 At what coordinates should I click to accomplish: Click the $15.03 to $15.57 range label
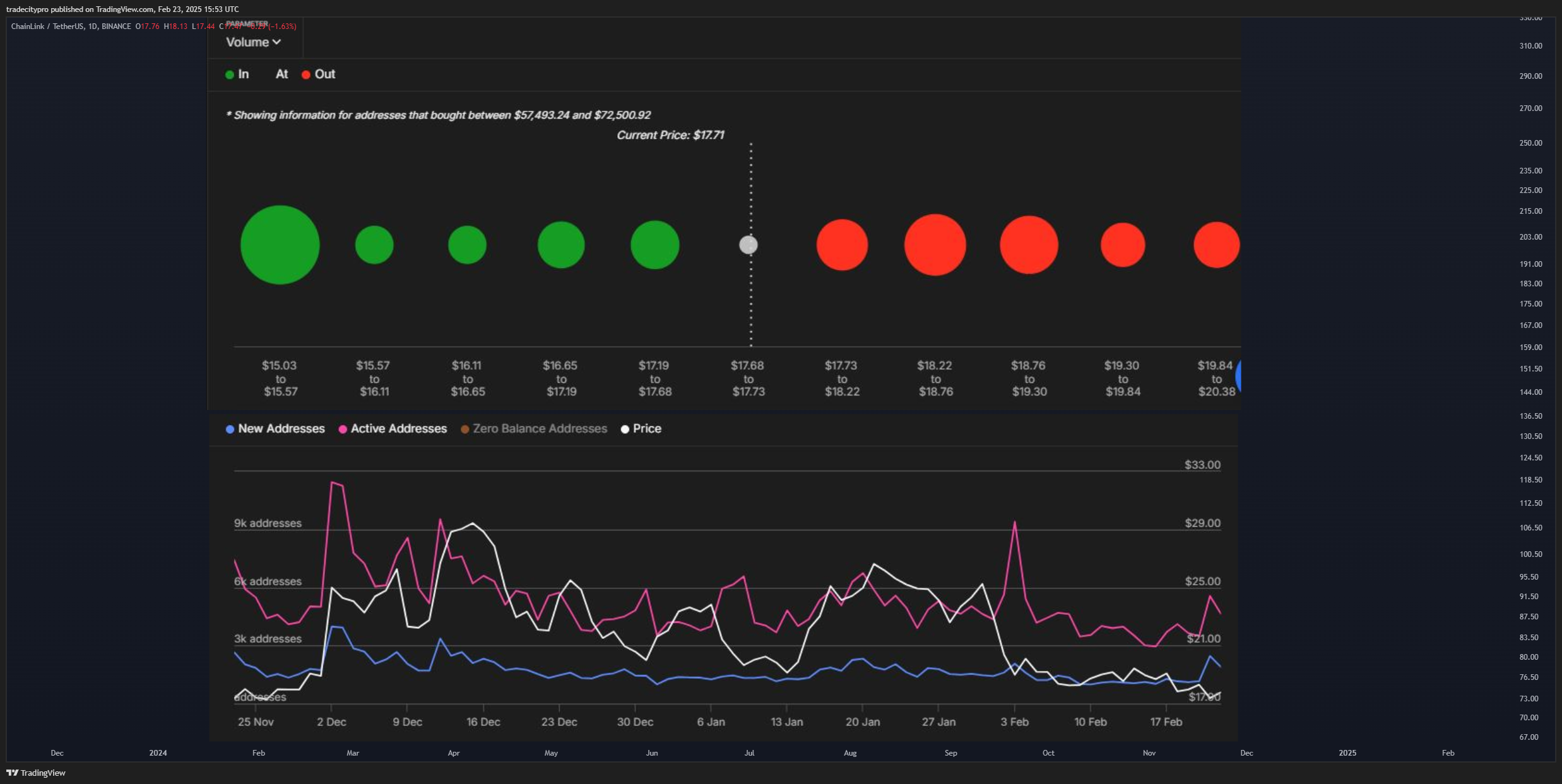pyautogui.click(x=280, y=378)
